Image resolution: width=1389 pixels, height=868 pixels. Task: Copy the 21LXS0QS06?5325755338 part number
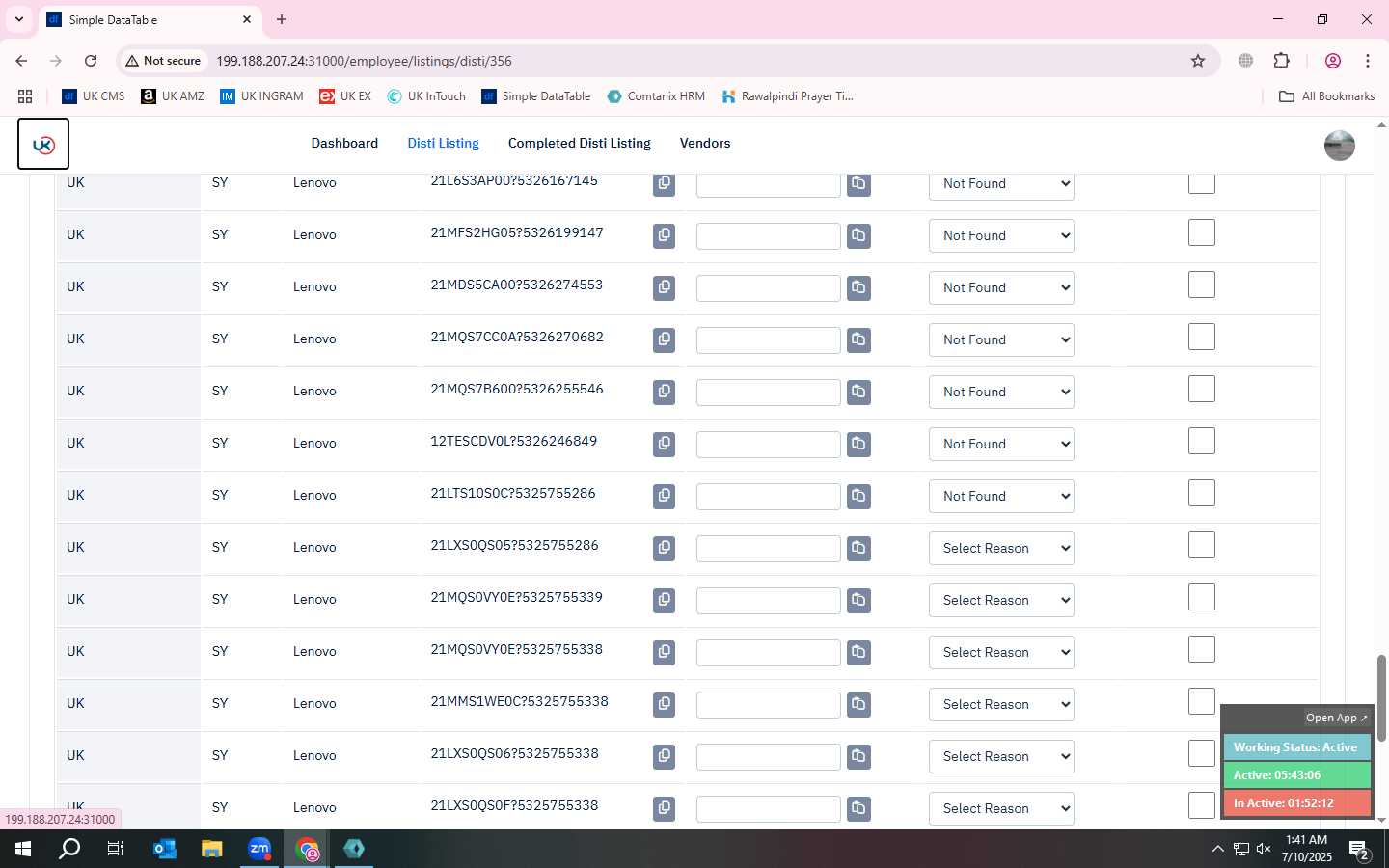664,756
